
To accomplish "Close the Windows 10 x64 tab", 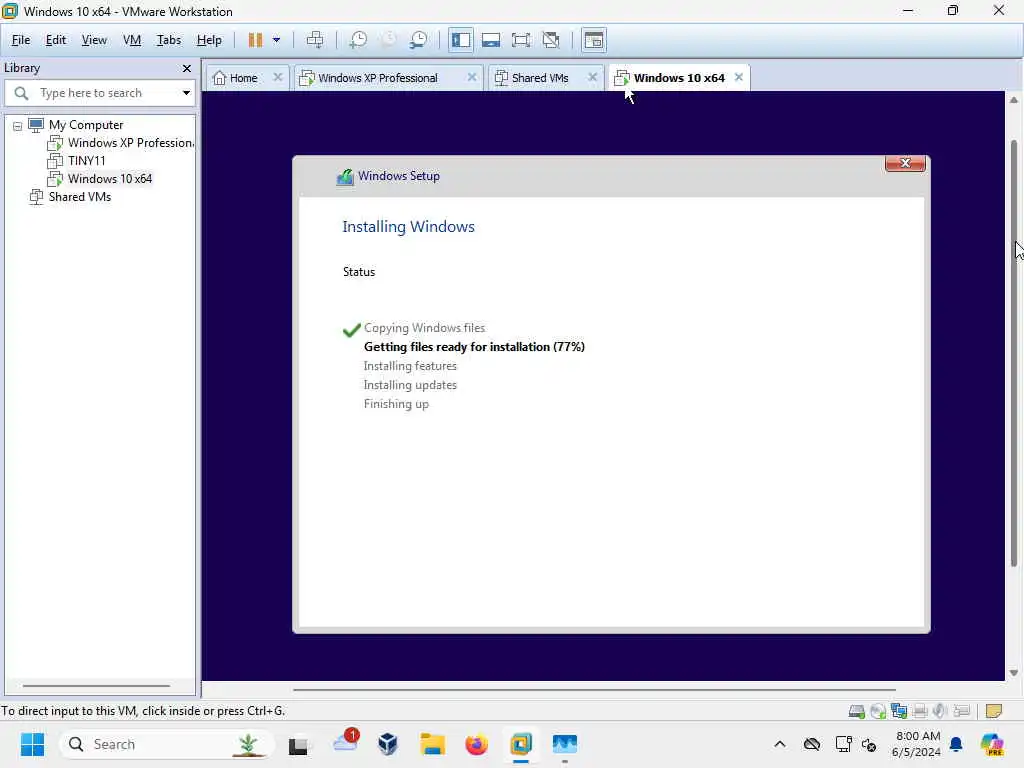I will point(739,77).
